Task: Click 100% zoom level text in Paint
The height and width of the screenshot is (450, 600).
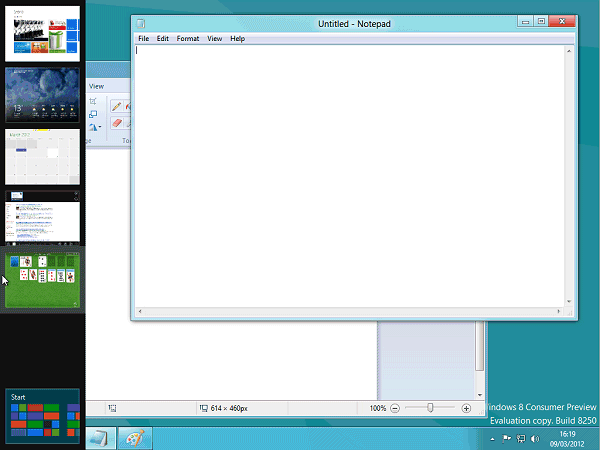Action: [378, 408]
